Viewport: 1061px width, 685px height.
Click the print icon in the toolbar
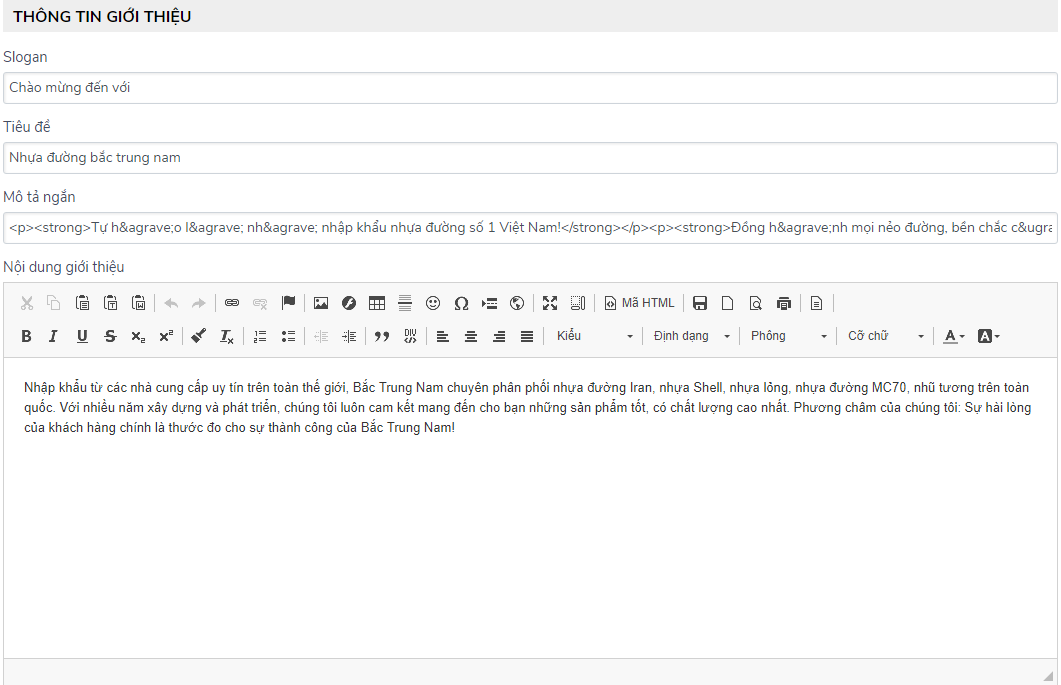coord(784,303)
